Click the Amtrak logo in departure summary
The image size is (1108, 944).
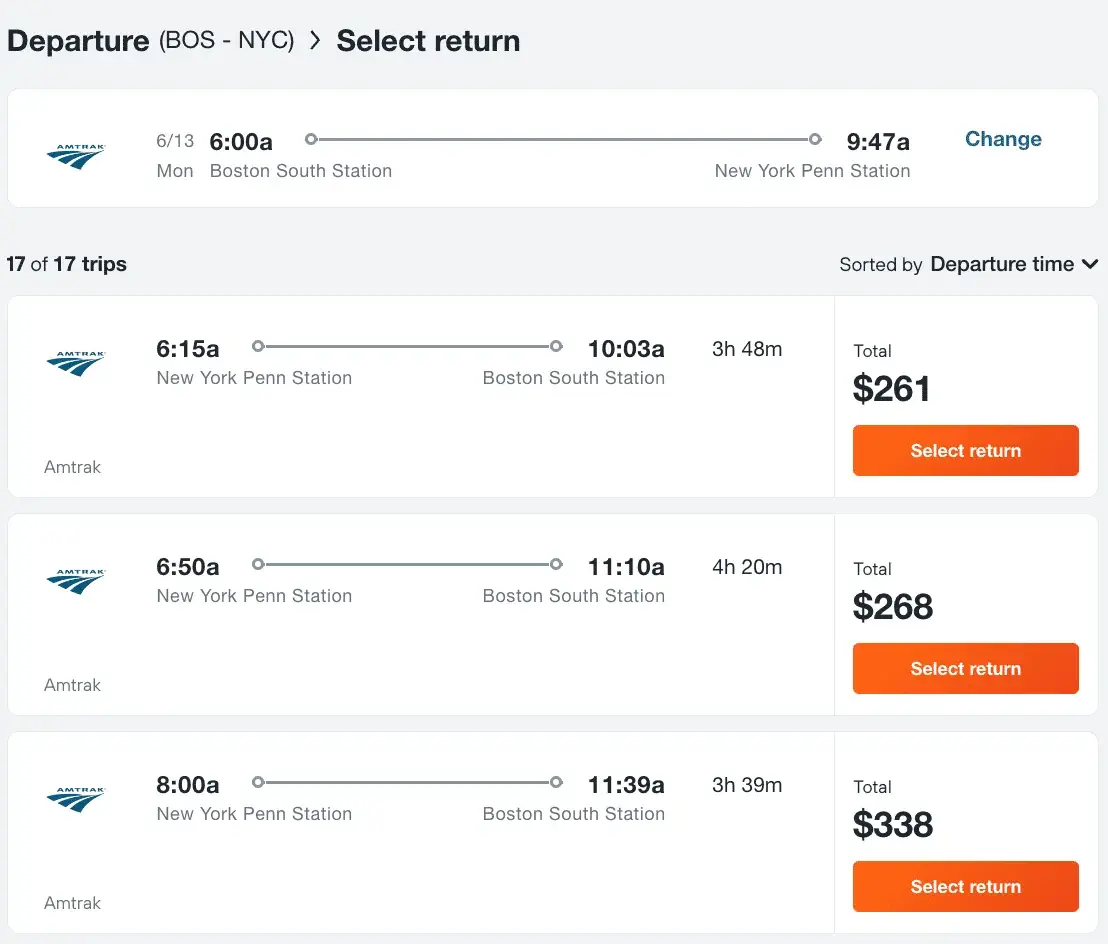[x=76, y=156]
